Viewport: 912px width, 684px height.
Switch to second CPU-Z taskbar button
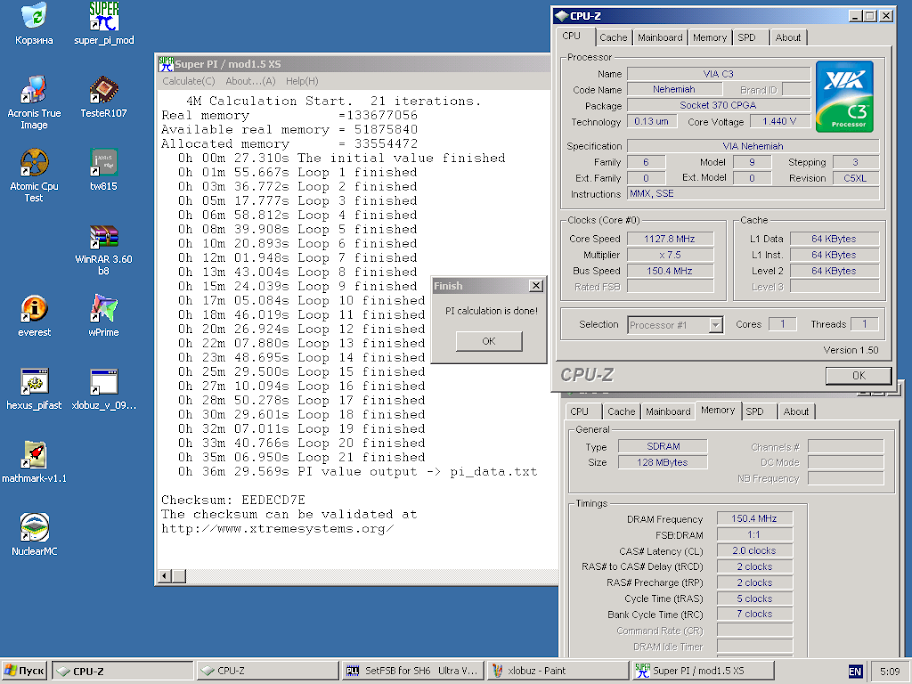coord(267,671)
